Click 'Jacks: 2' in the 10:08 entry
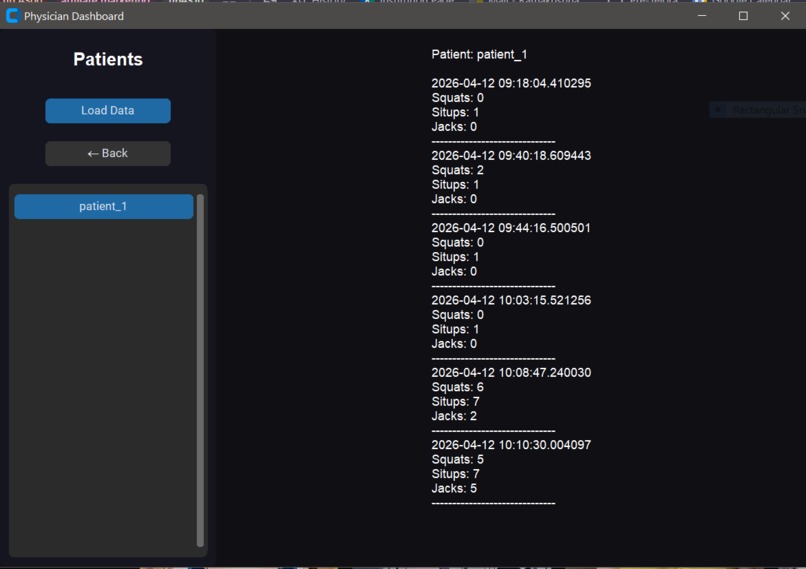Image resolution: width=806 pixels, height=569 pixels. (x=454, y=416)
